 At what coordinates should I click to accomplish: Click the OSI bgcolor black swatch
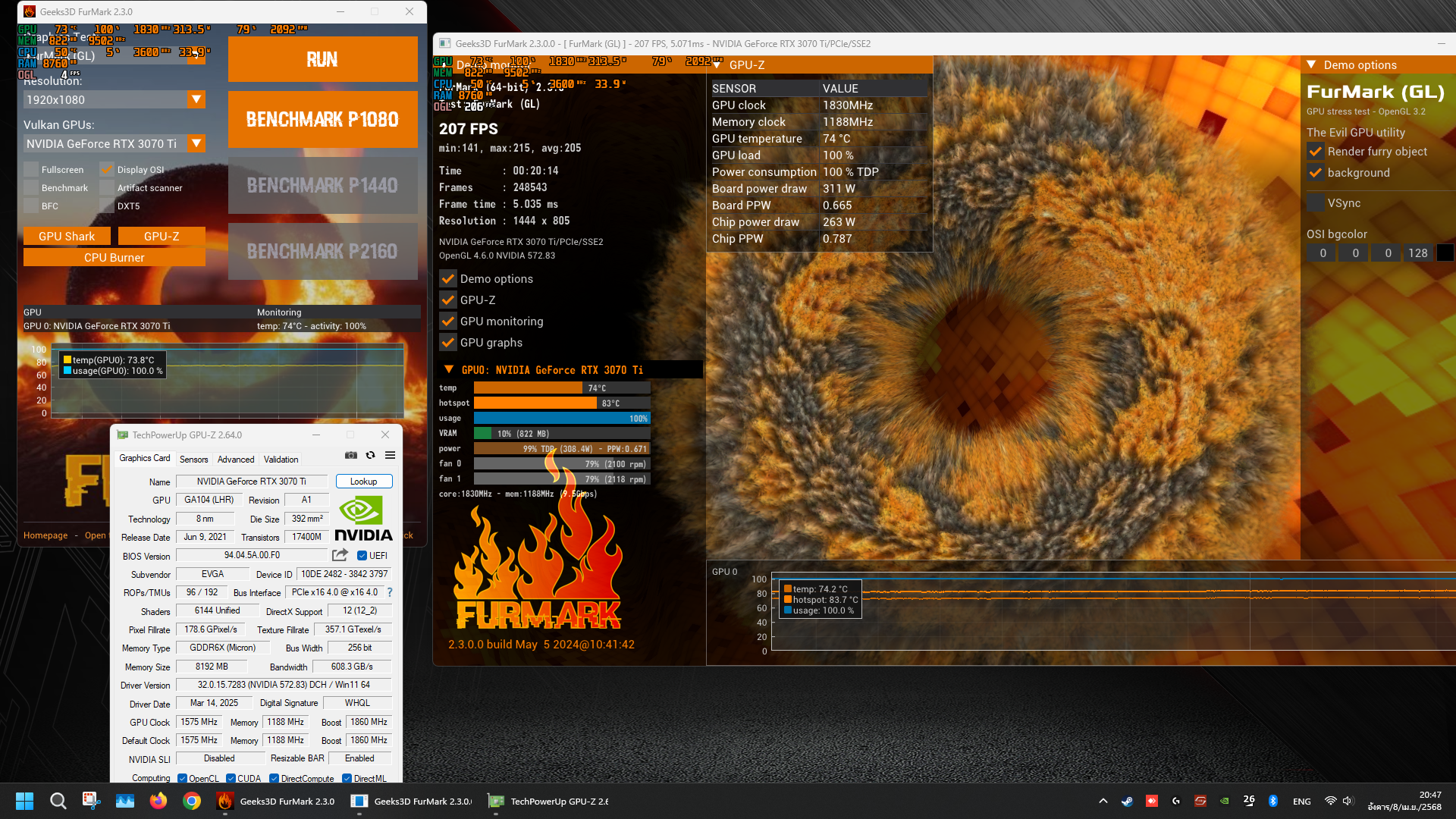click(1445, 253)
